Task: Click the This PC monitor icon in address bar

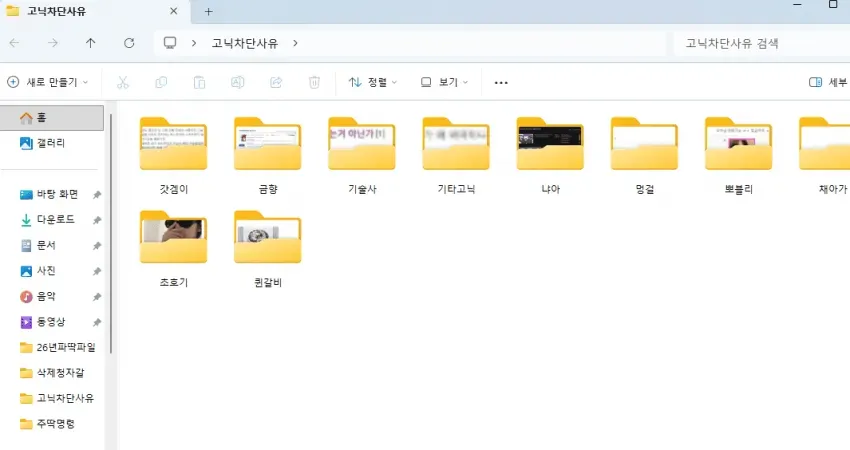Action: coord(170,43)
